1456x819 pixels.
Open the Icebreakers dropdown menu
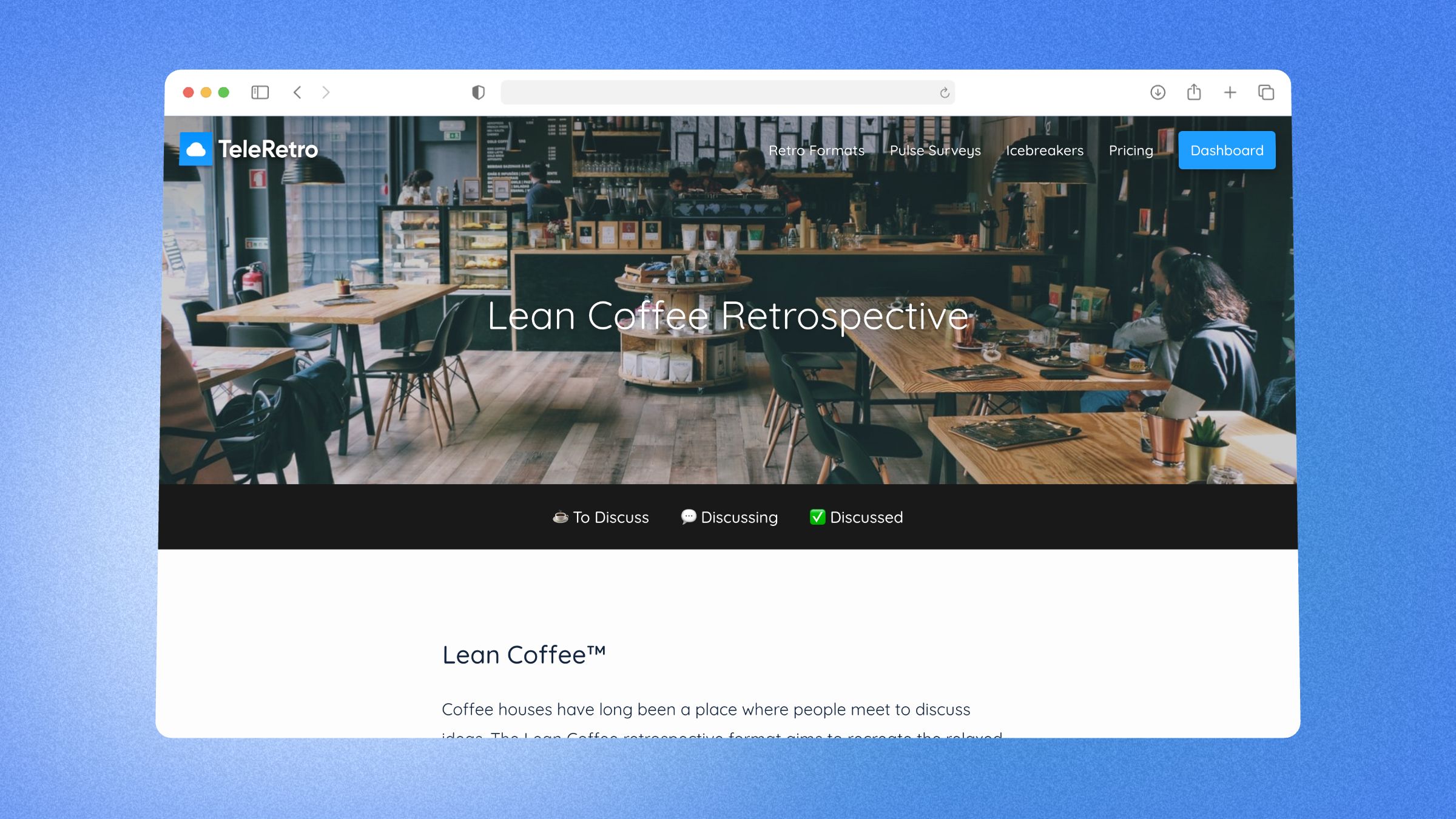point(1045,150)
